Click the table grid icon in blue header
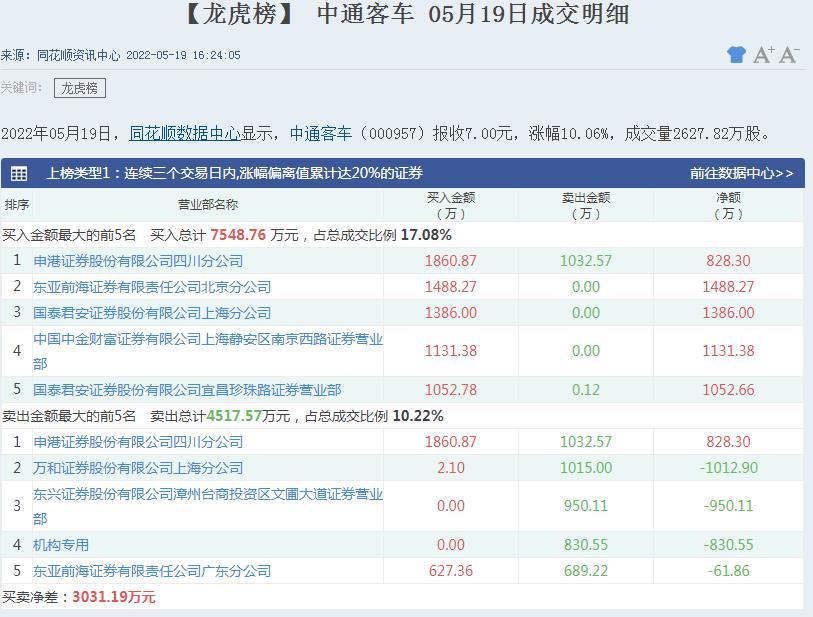The width and height of the screenshot is (813, 617). click(x=19, y=173)
